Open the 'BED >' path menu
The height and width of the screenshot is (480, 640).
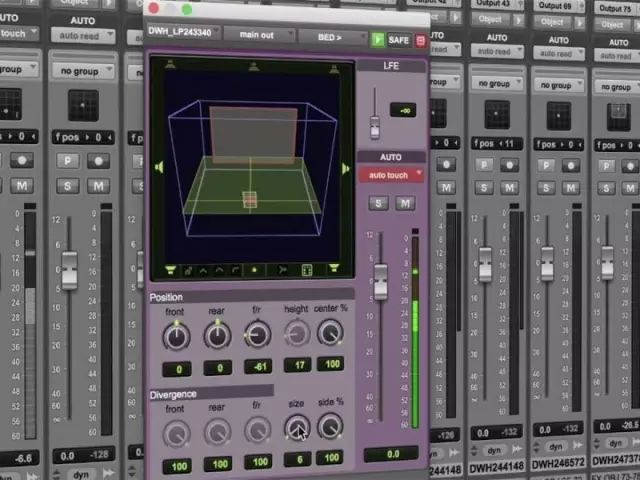pyautogui.click(x=331, y=38)
